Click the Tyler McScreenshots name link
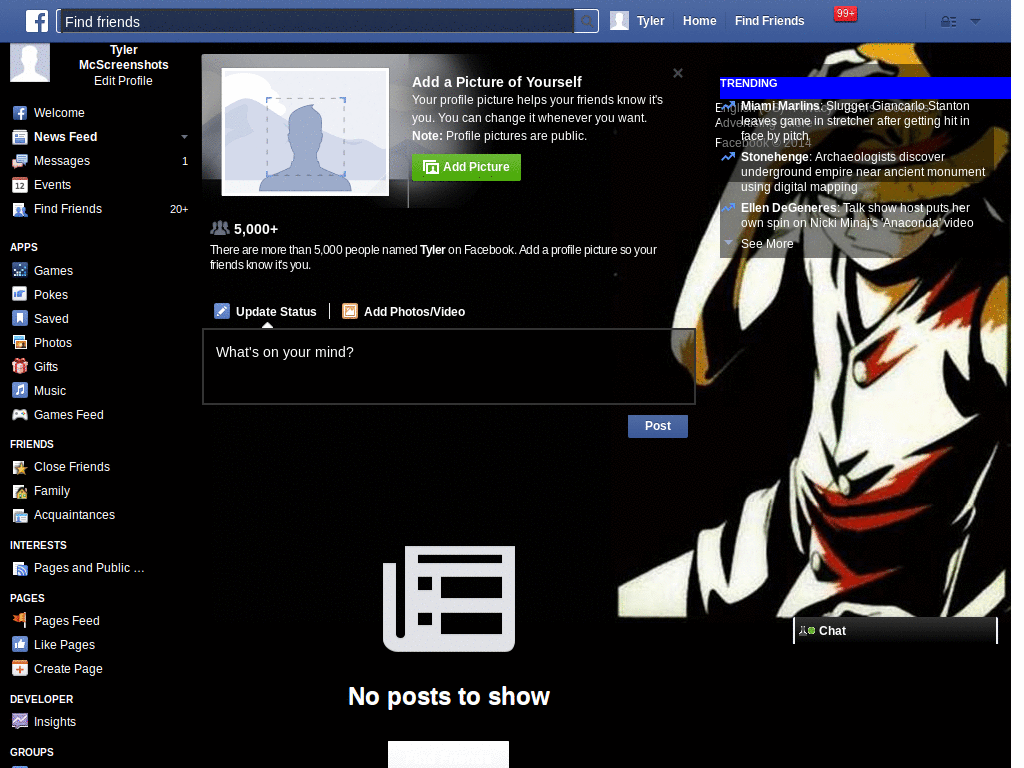1024x768 pixels. pyautogui.click(x=123, y=57)
